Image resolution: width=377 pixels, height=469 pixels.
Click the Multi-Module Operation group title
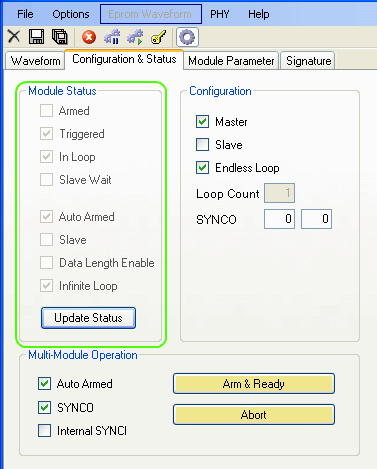click(83, 355)
